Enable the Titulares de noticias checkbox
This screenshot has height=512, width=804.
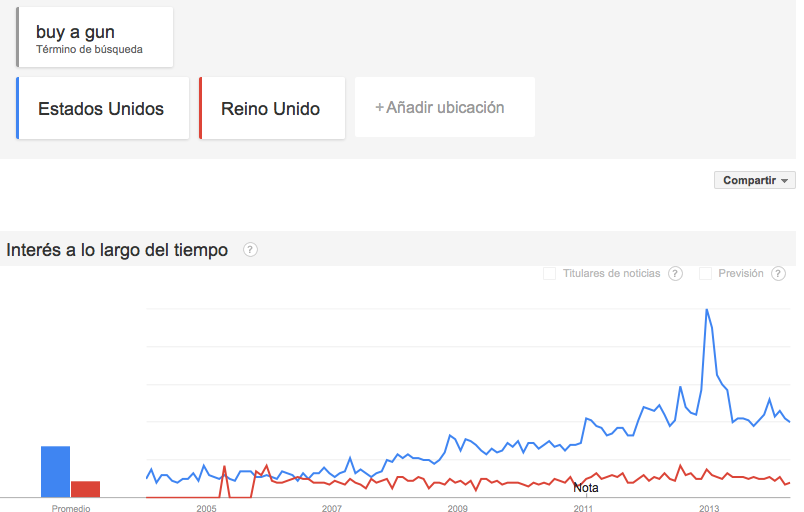[549, 274]
